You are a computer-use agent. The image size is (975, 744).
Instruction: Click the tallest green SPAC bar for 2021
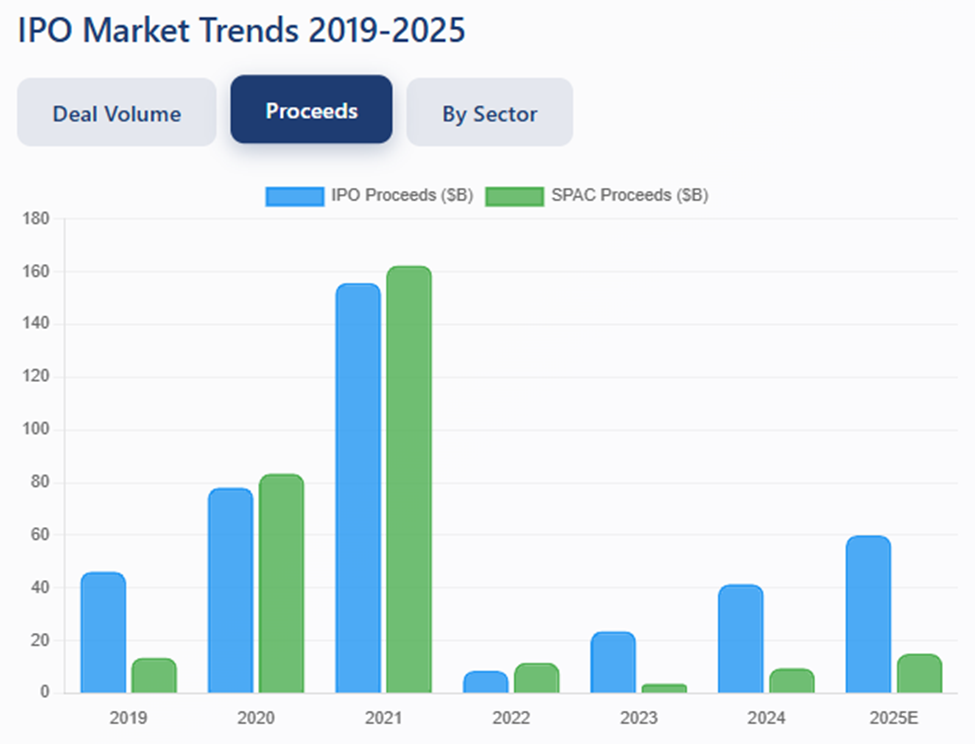pos(409,480)
